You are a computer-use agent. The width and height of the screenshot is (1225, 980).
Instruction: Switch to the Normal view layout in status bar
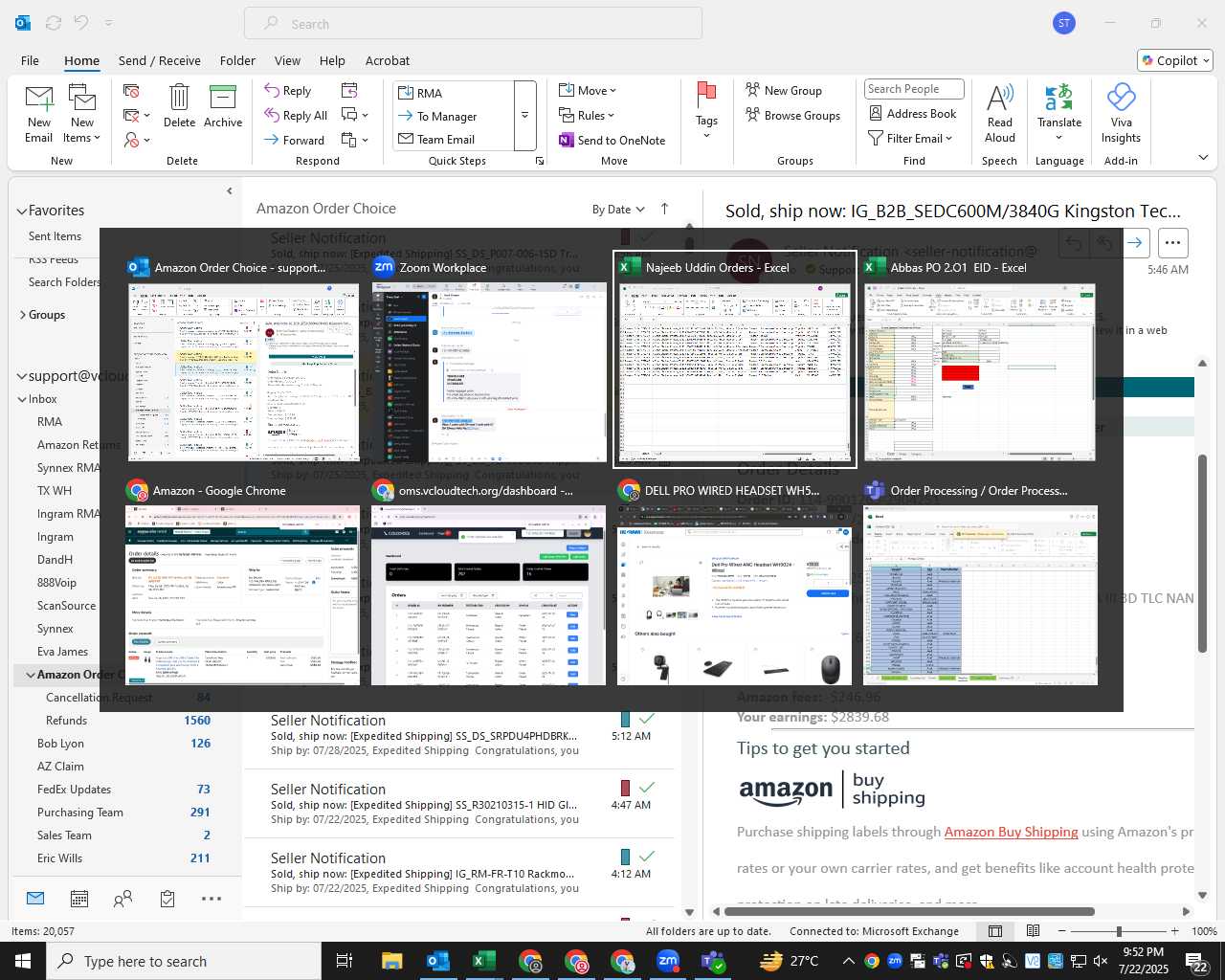[995, 931]
